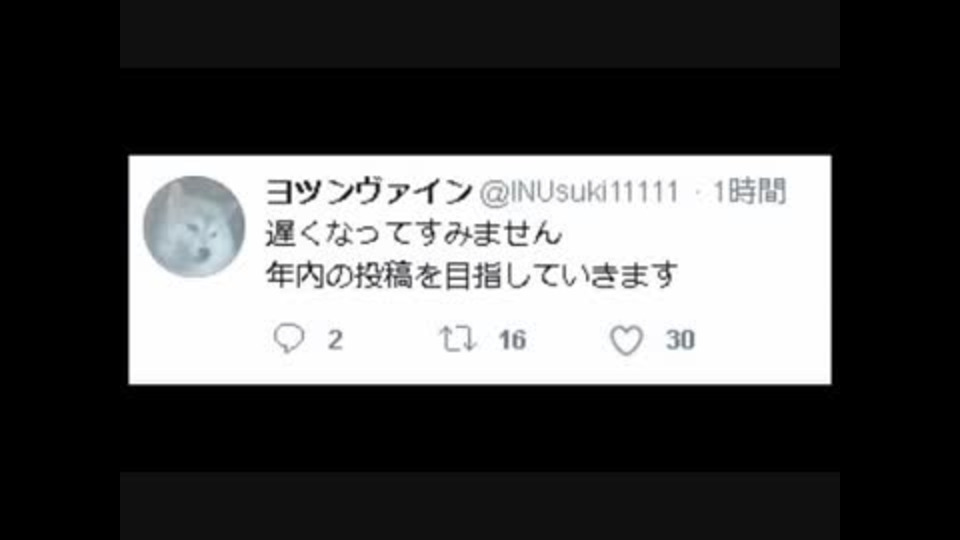Click the dark gray bar below the tweet
Image resolution: width=960 pixels, height=540 pixels.
pyautogui.click(x=479, y=506)
